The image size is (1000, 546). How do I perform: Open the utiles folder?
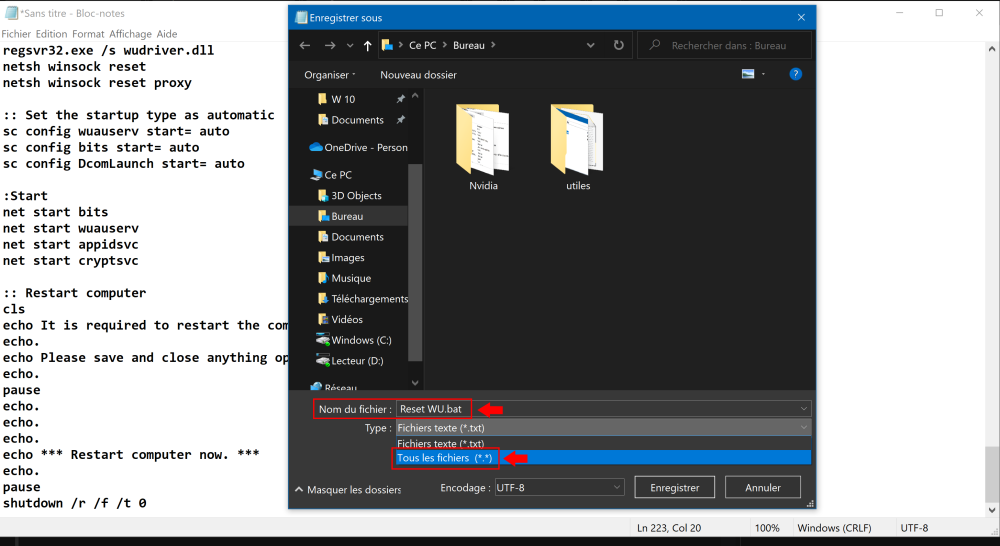pyautogui.click(x=578, y=146)
